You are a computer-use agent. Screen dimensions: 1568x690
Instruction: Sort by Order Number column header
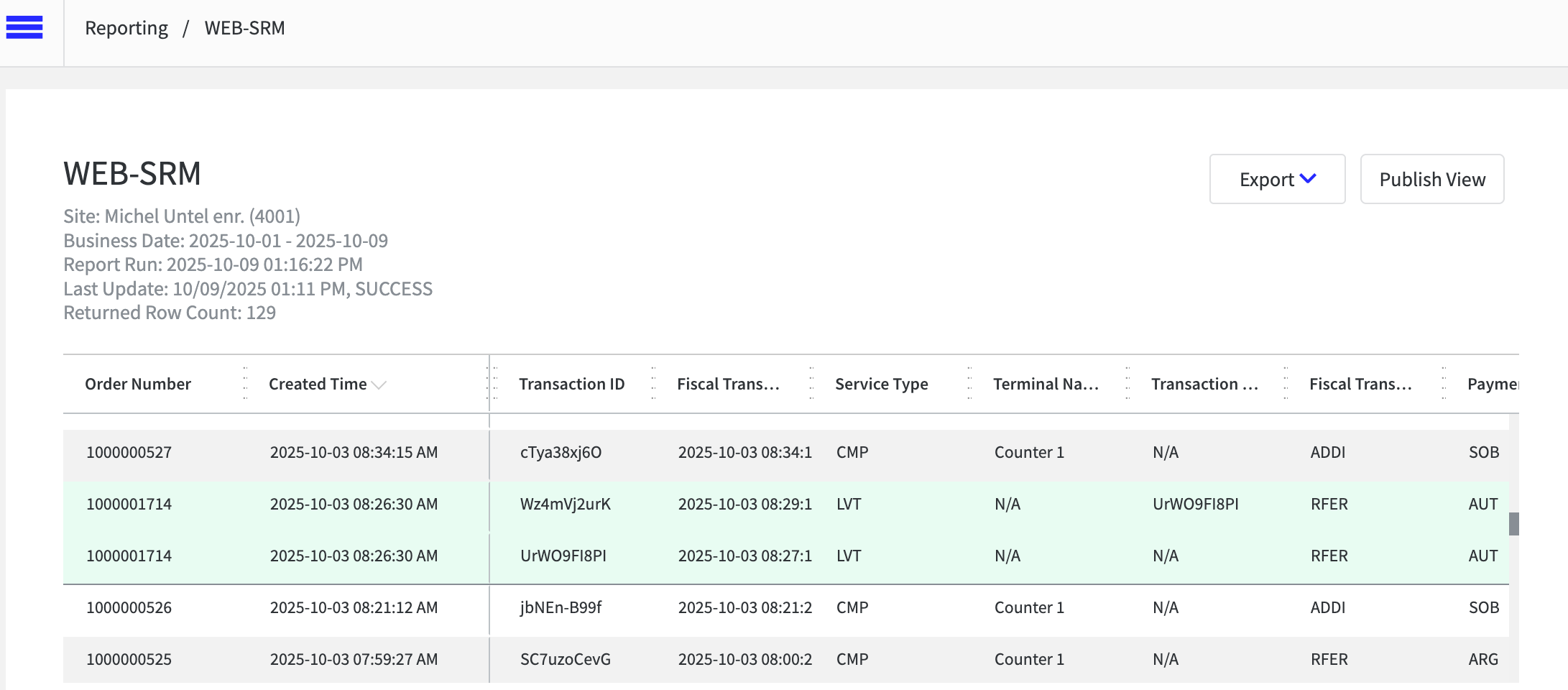coord(138,384)
